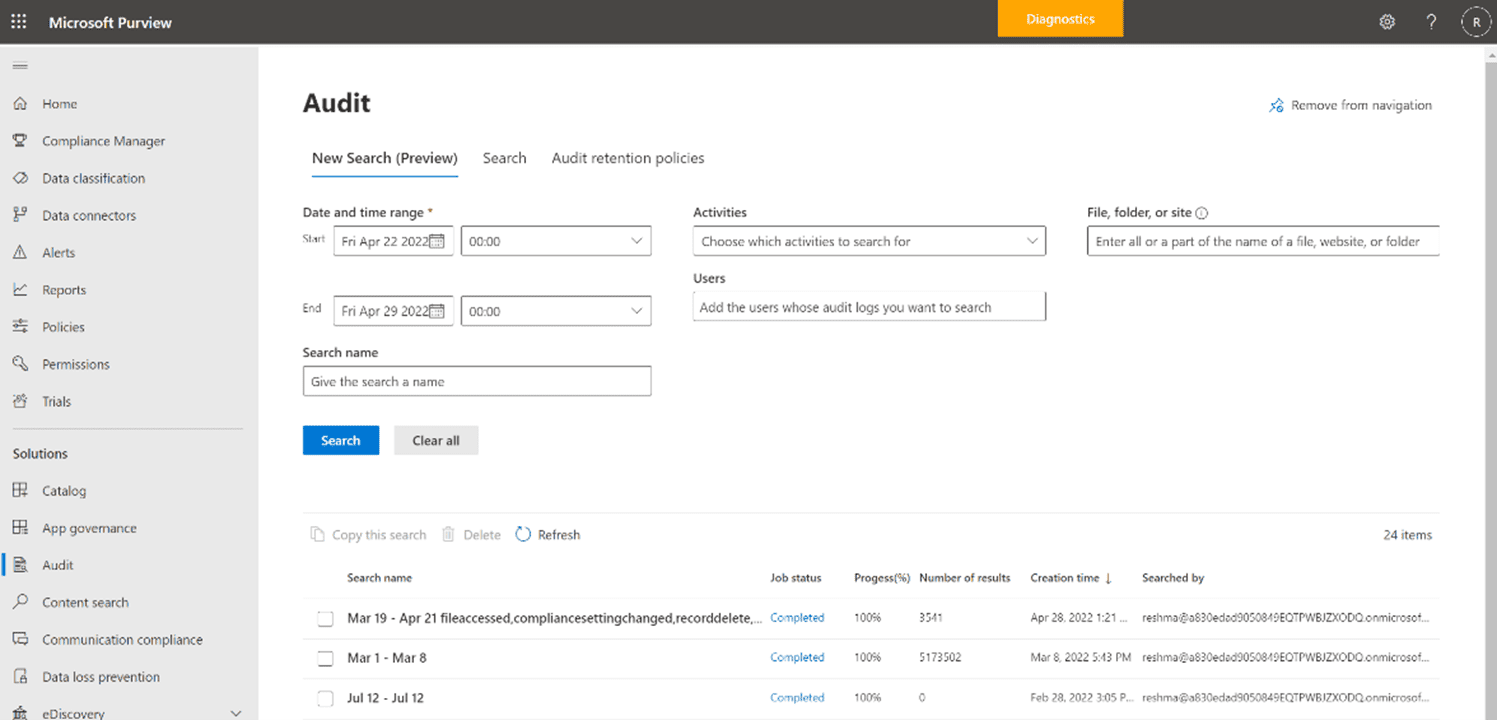View Alerts from the navigation menu

pyautogui.click(x=58, y=252)
